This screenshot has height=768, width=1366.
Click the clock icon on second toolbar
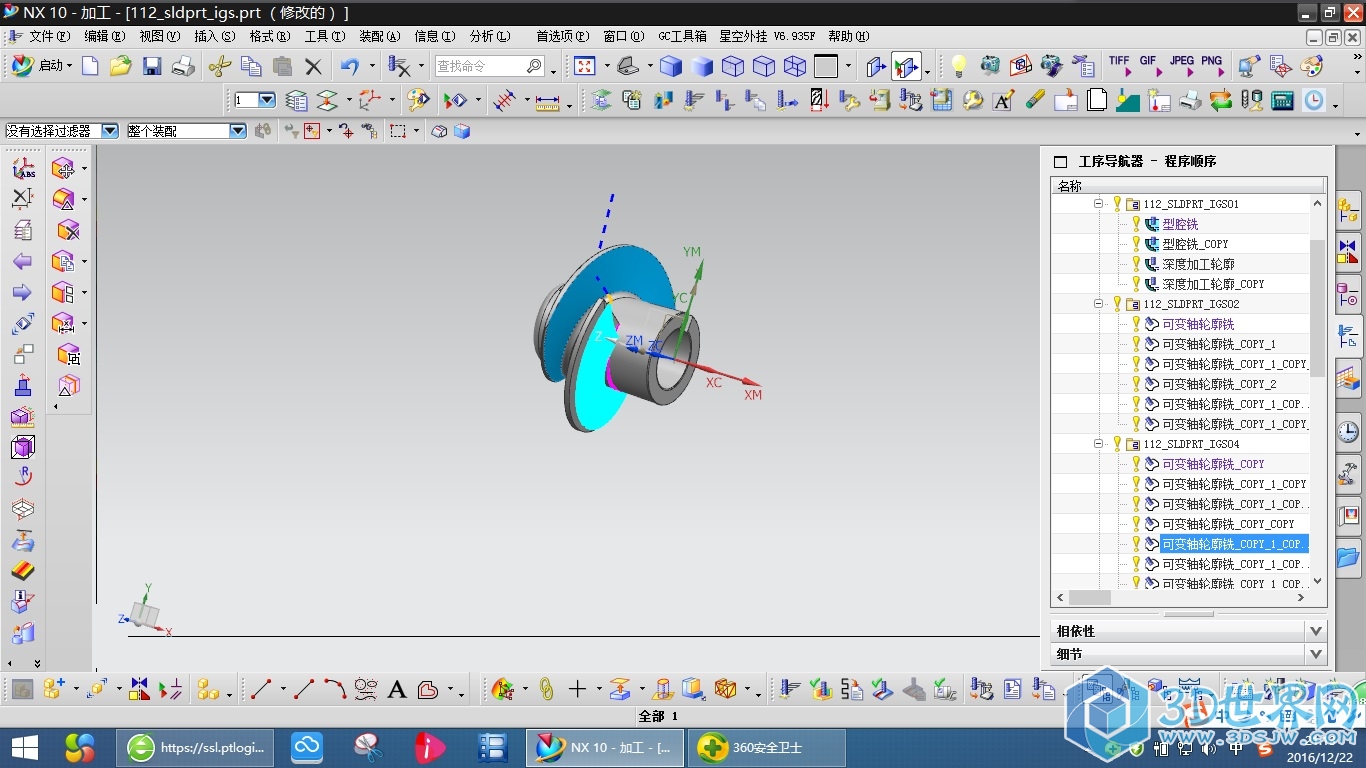[1313, 100]
